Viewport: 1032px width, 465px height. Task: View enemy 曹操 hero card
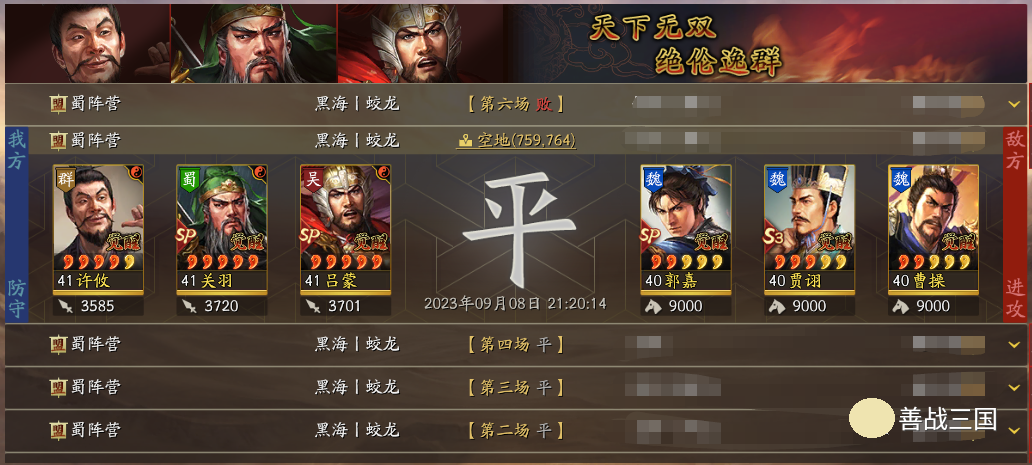tap(933, 229)
